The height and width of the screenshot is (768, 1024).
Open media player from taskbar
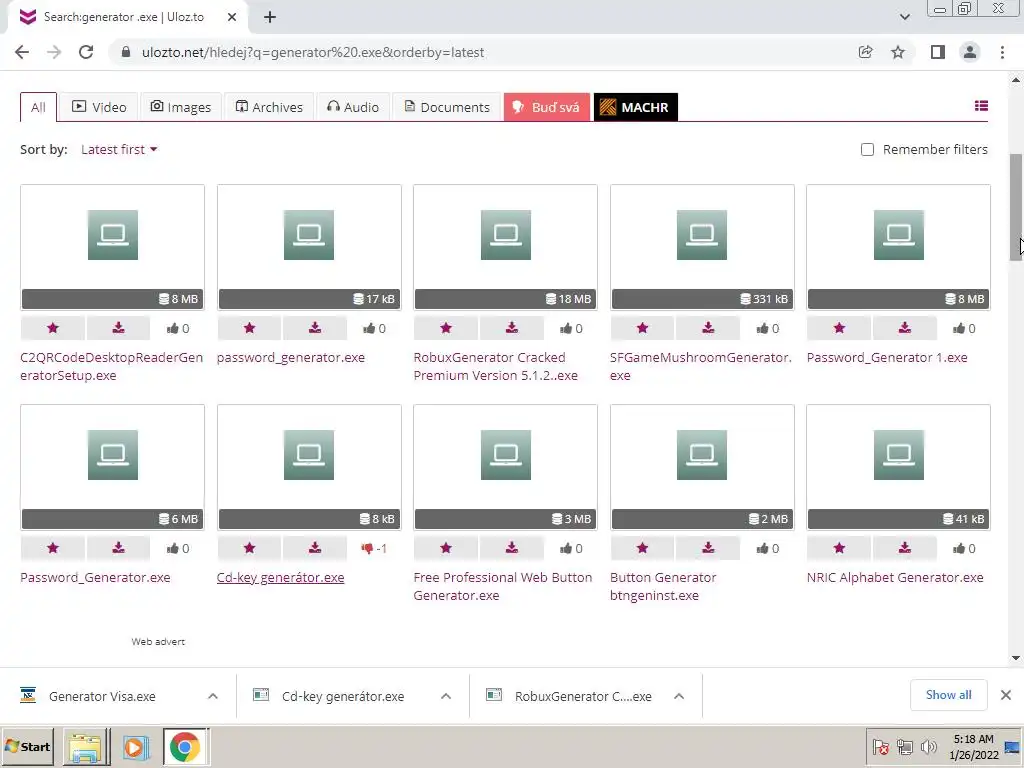pos(136,746)
